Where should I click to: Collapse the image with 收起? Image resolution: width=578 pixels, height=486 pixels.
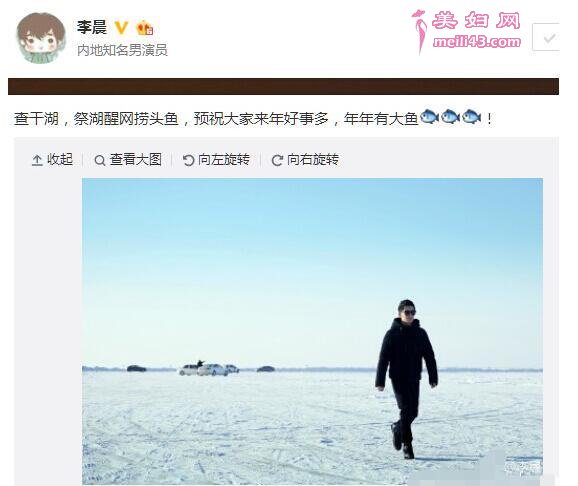click(x=52, y=160)
